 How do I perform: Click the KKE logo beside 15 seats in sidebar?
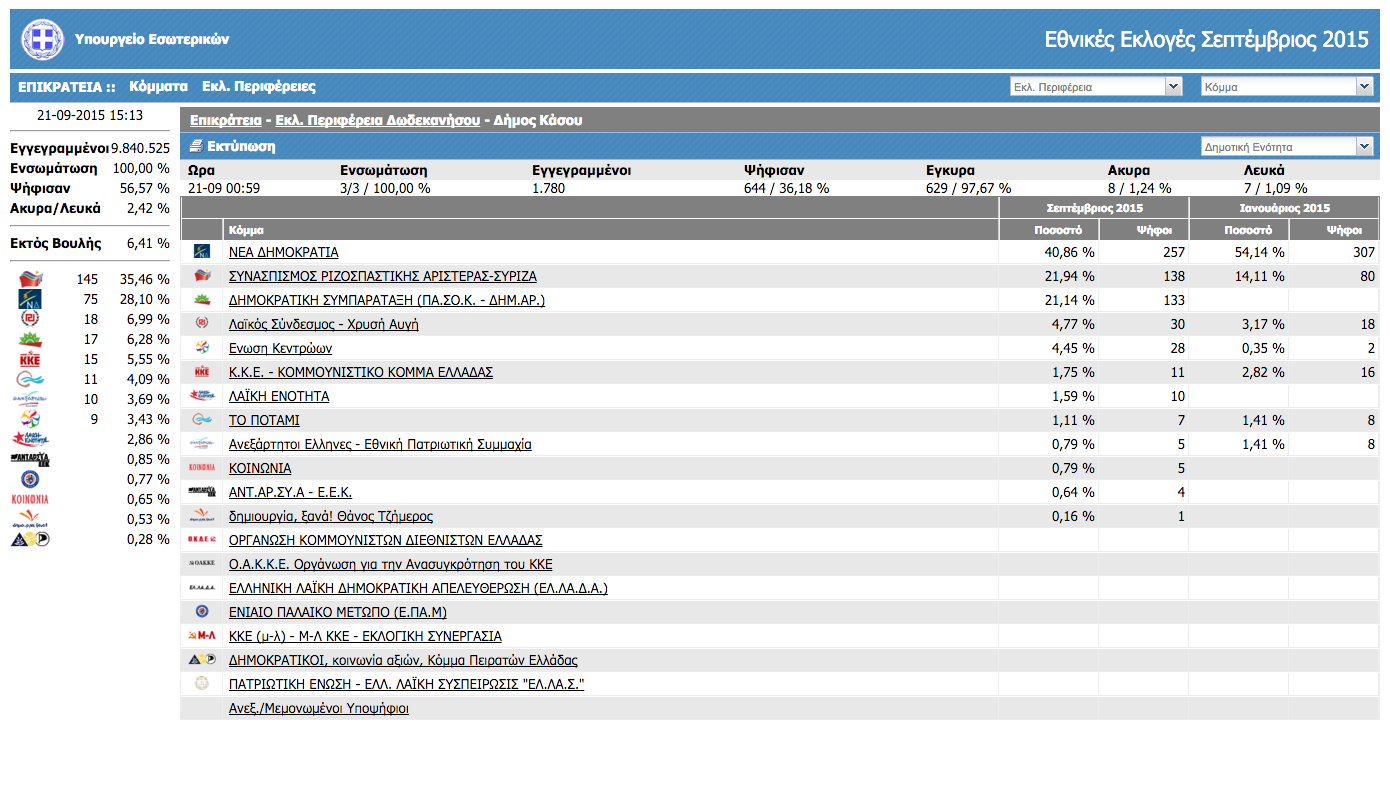click(x=30, y=359)
